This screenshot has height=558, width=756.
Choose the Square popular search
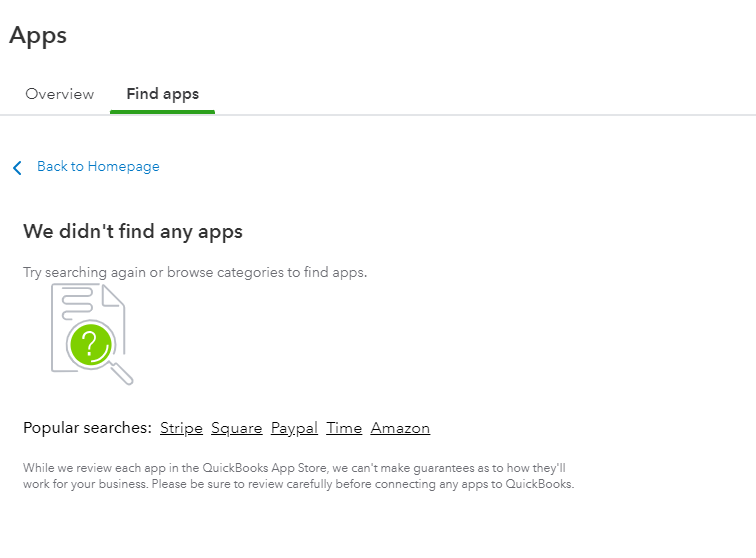pos(237,428)
